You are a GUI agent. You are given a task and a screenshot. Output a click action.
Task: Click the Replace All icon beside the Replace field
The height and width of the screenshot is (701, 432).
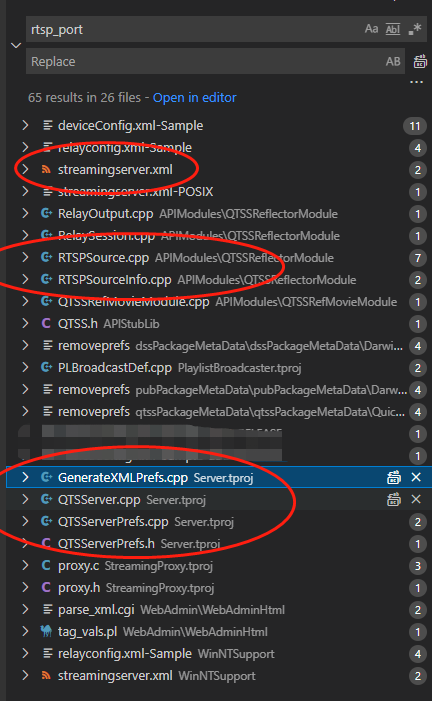(x=419, y=62)
